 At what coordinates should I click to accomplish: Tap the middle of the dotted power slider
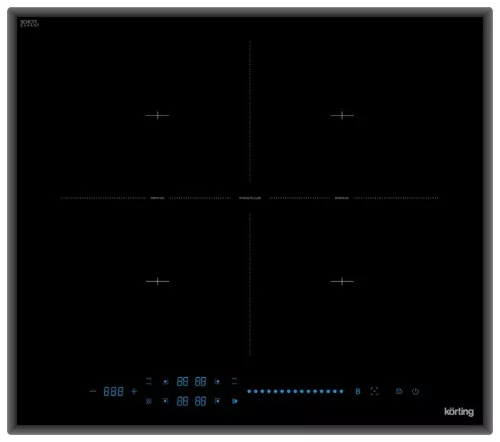[x=295, y=391]
